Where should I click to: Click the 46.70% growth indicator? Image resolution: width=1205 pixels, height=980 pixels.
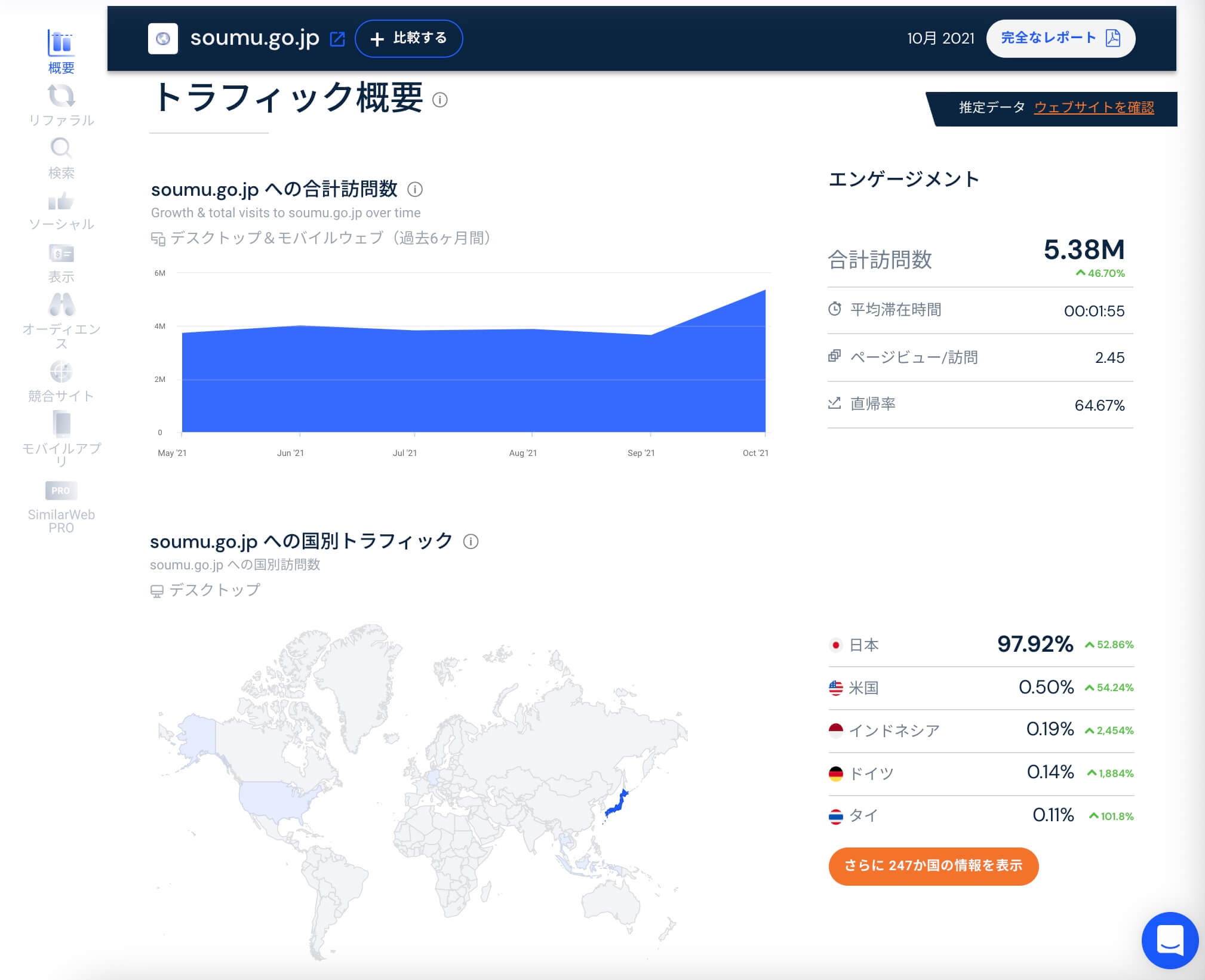click(1100, 273)
